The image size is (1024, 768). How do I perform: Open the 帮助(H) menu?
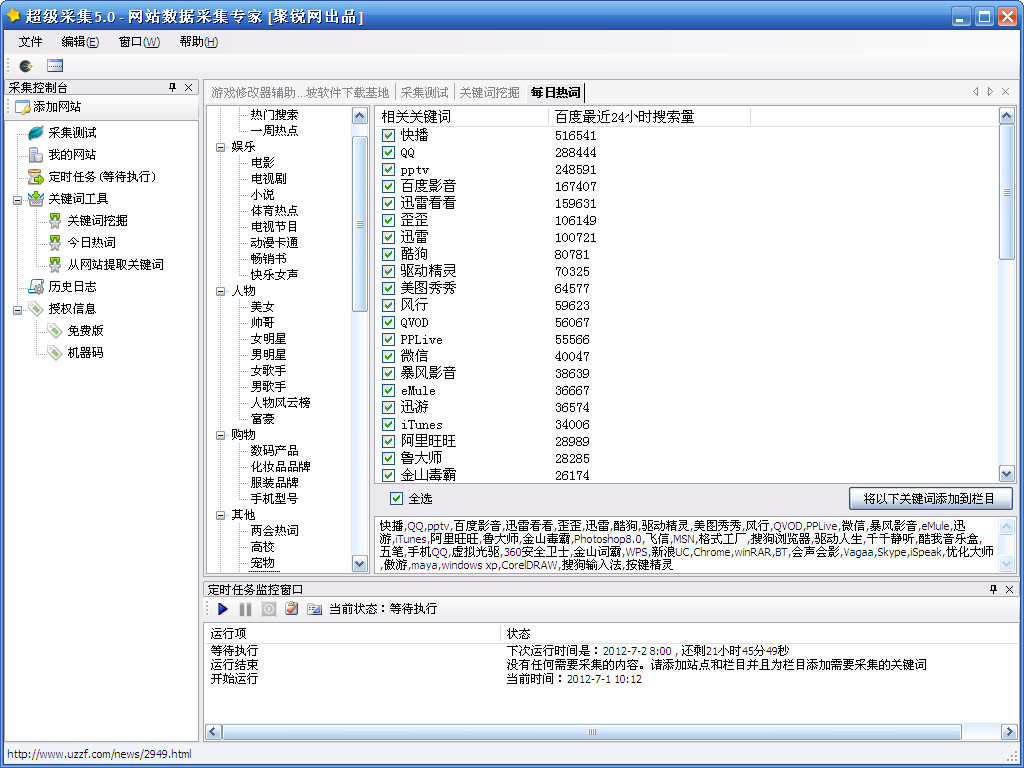(199, 42)
